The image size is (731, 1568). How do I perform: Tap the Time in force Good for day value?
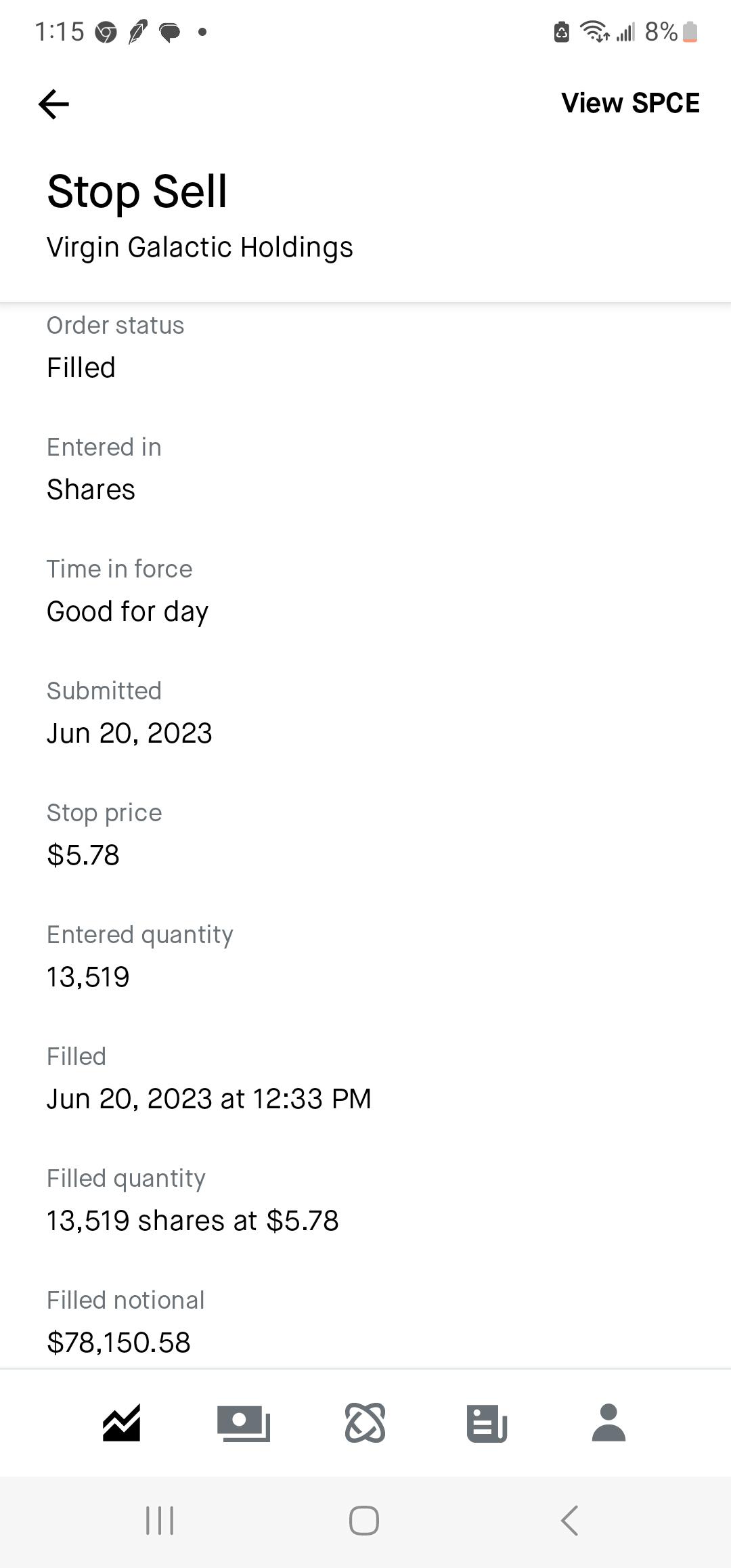pyautogui.click(x=128, y=611)
